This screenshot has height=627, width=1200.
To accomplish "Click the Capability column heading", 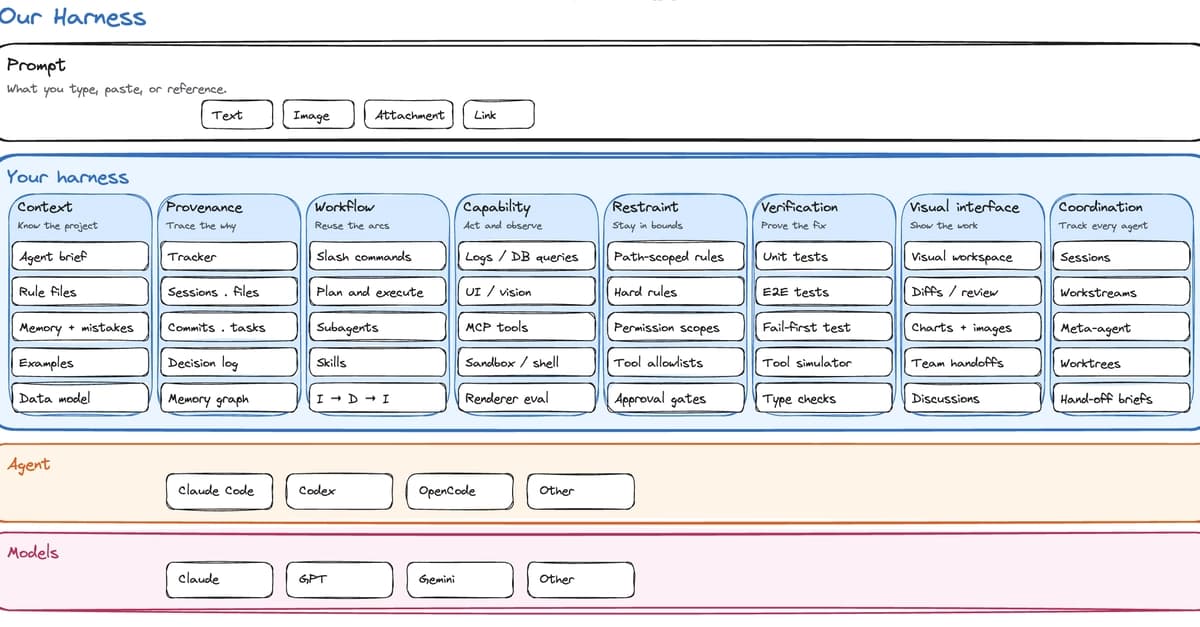I will point(497,207).
